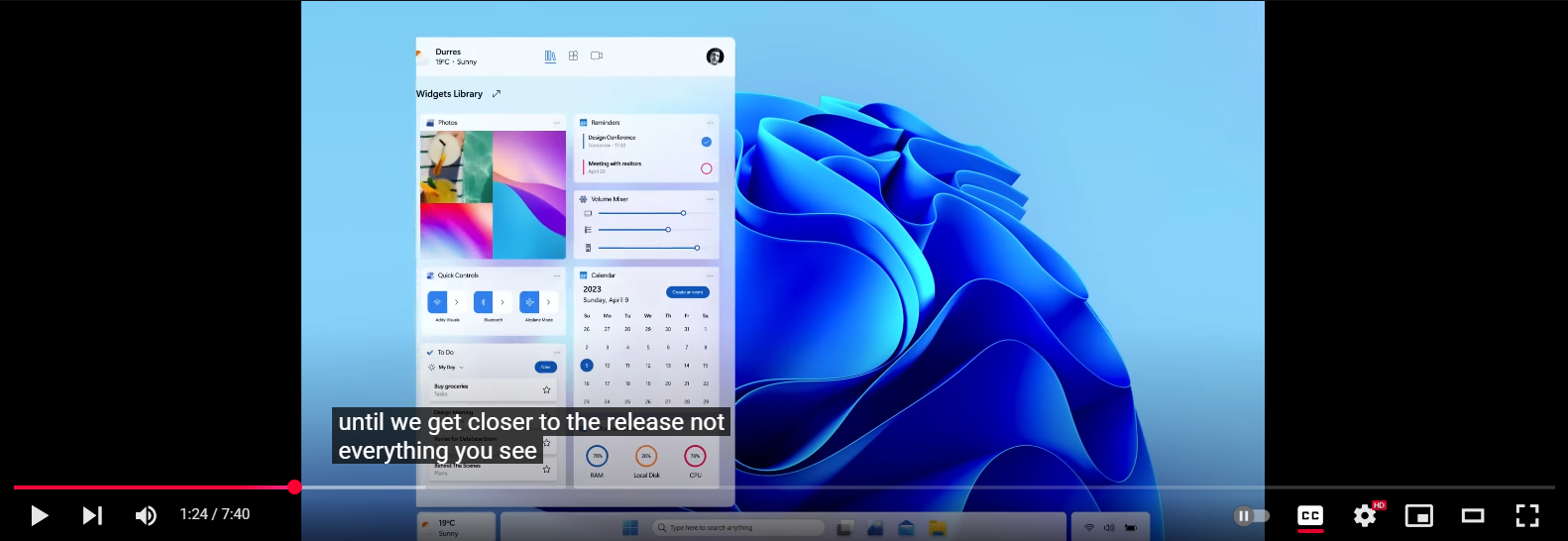
Task: Expand the Bluetooth quick control chevron
Action: pos(503,302)
